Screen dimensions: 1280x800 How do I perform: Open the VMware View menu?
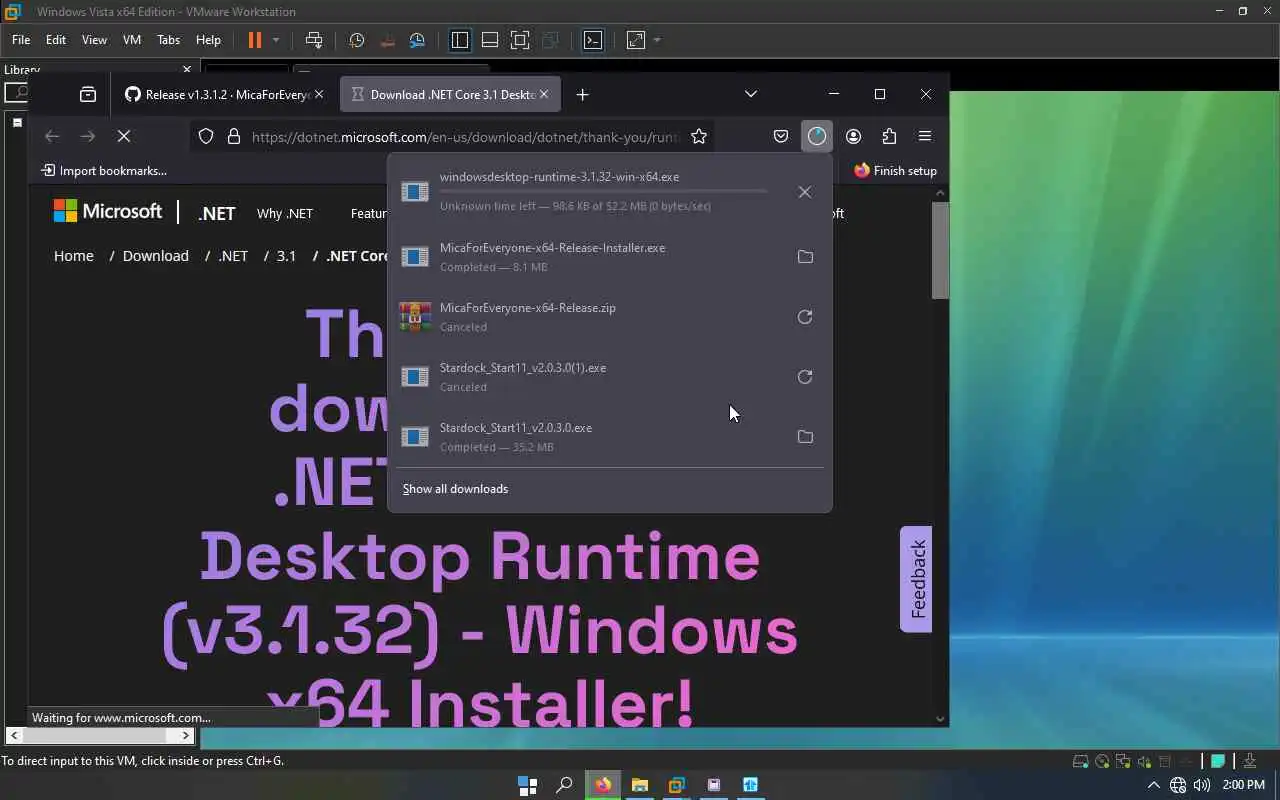[x=94, y=40]
